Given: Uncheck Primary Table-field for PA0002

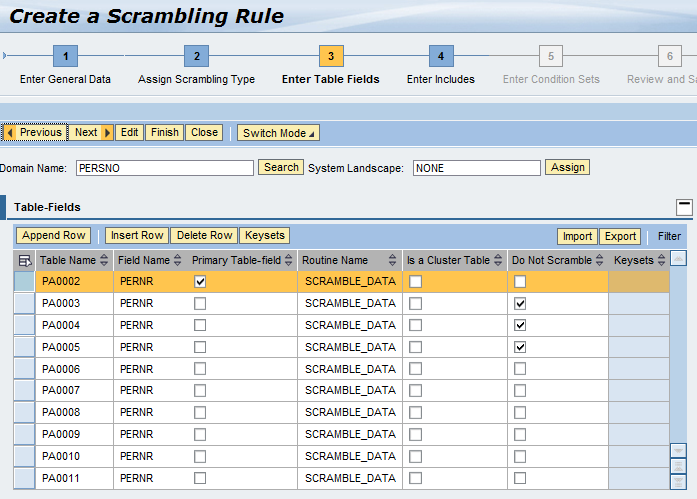Looking at the screenshot, I should click(x=200, y=282).
